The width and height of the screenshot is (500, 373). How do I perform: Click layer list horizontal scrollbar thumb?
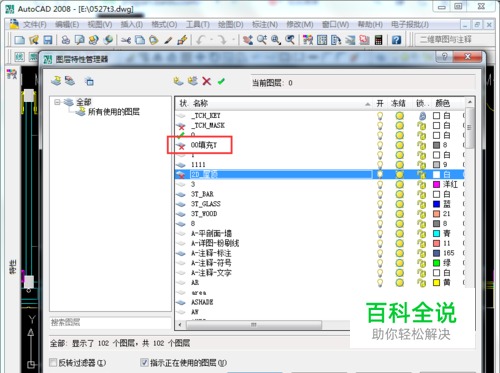tap(254, 325)
